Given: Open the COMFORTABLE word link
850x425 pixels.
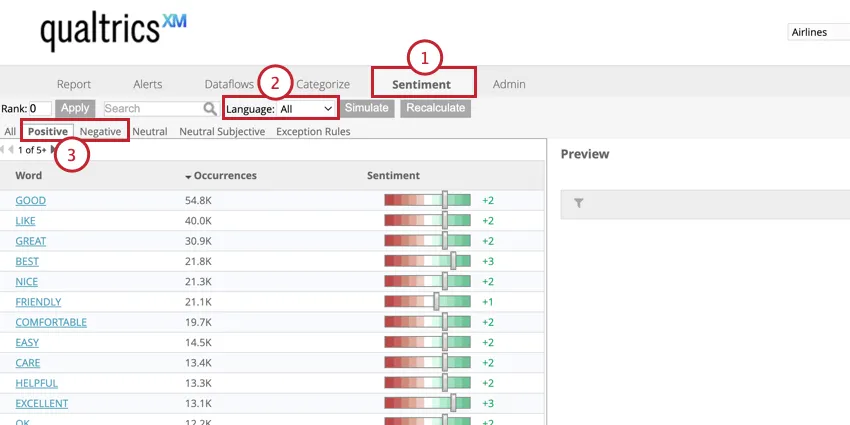Looking at the screenshot, I should (x=51, y=322).
